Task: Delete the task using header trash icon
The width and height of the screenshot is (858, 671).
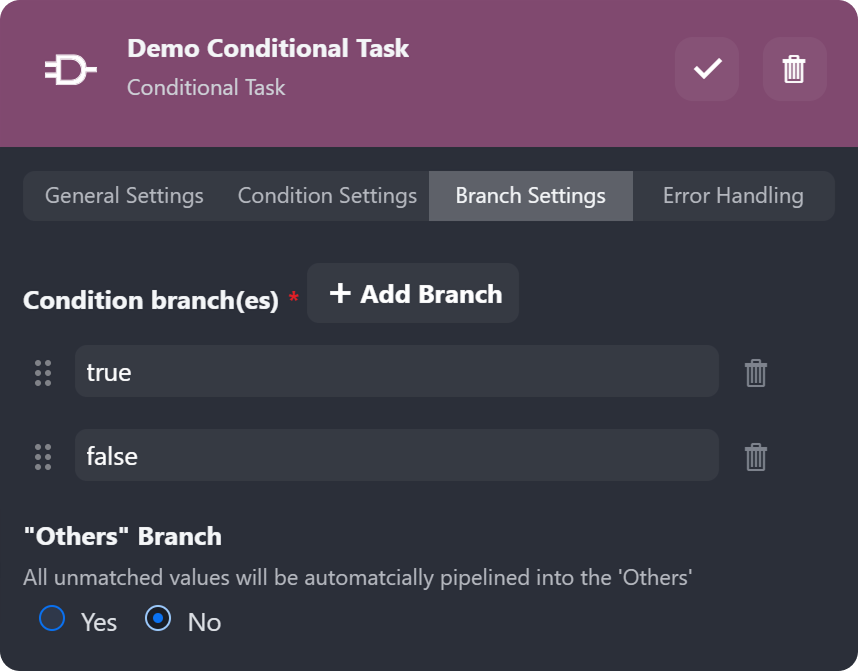Action: tap(794, 69)
